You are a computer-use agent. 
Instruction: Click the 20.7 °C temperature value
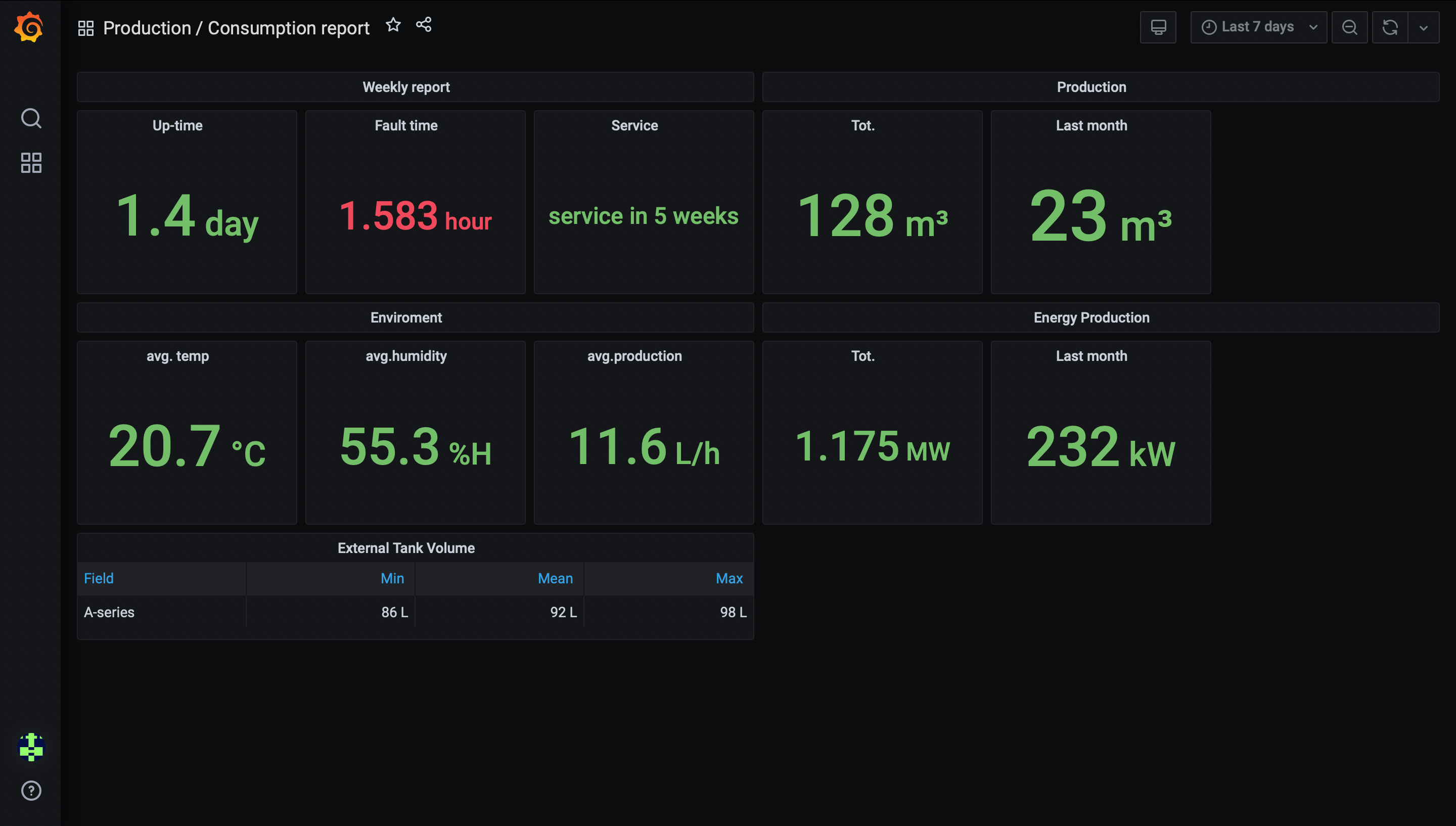click(x=187, y=446)
